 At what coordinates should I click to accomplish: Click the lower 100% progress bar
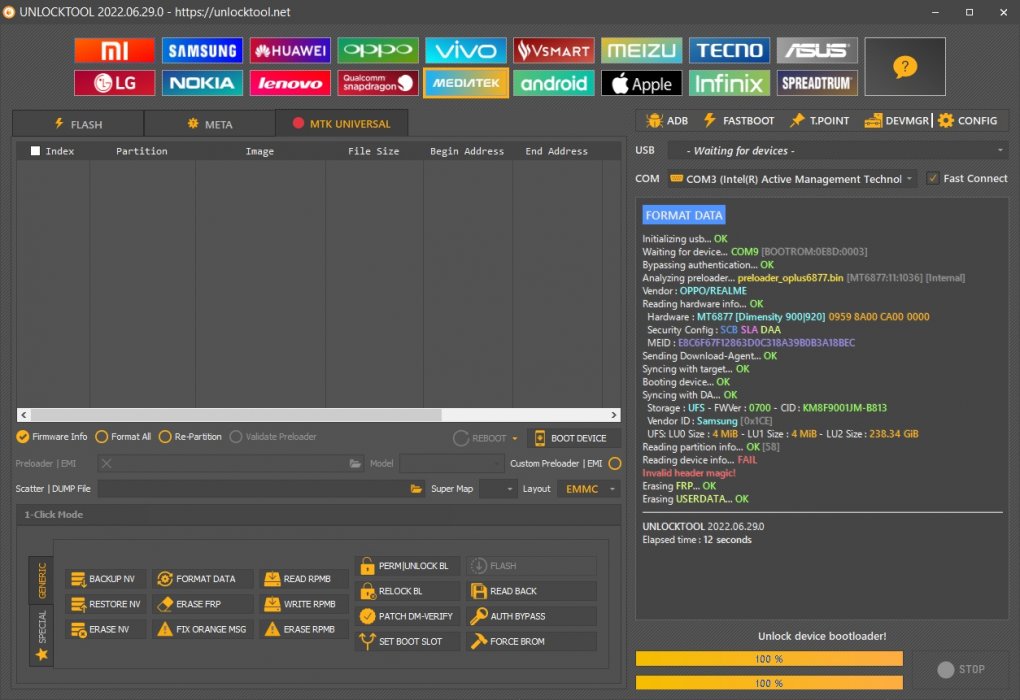tap(769, 682)
